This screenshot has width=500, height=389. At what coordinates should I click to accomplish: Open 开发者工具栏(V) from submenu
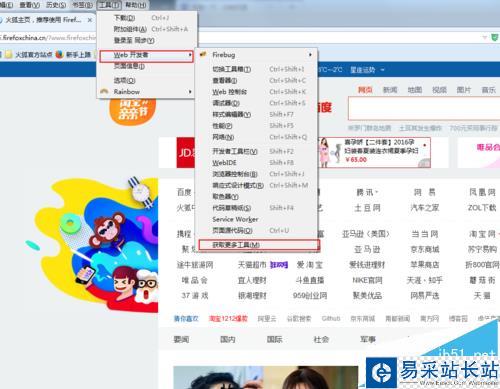[257, 151]
